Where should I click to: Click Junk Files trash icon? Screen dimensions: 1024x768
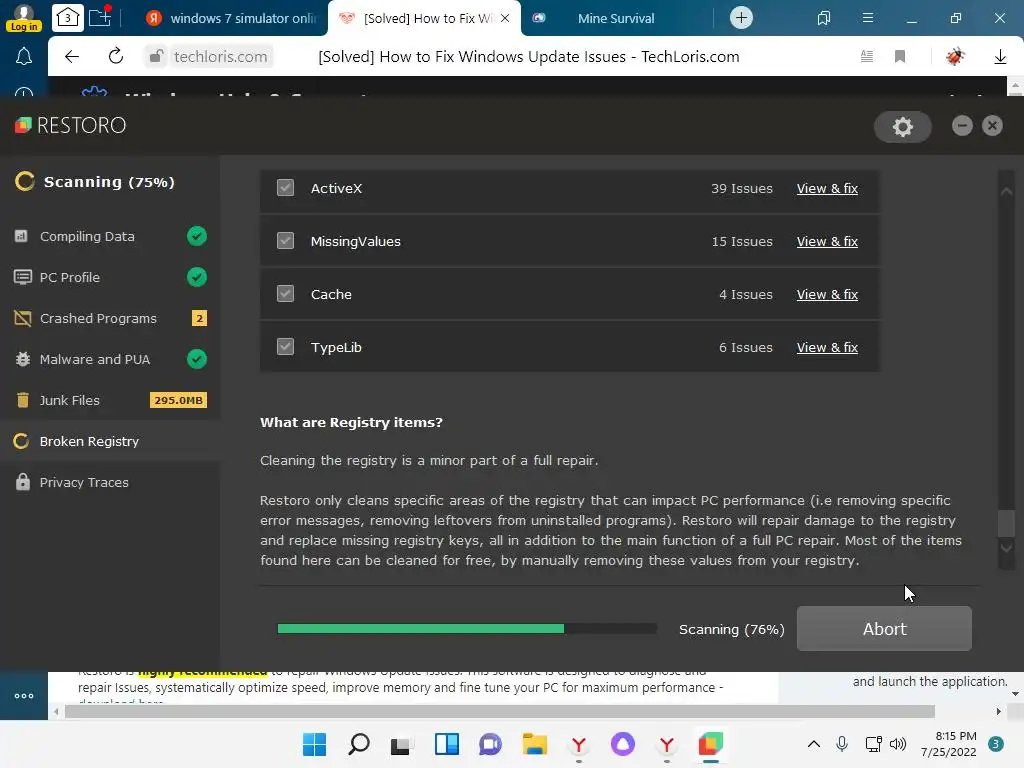point(23,400)
